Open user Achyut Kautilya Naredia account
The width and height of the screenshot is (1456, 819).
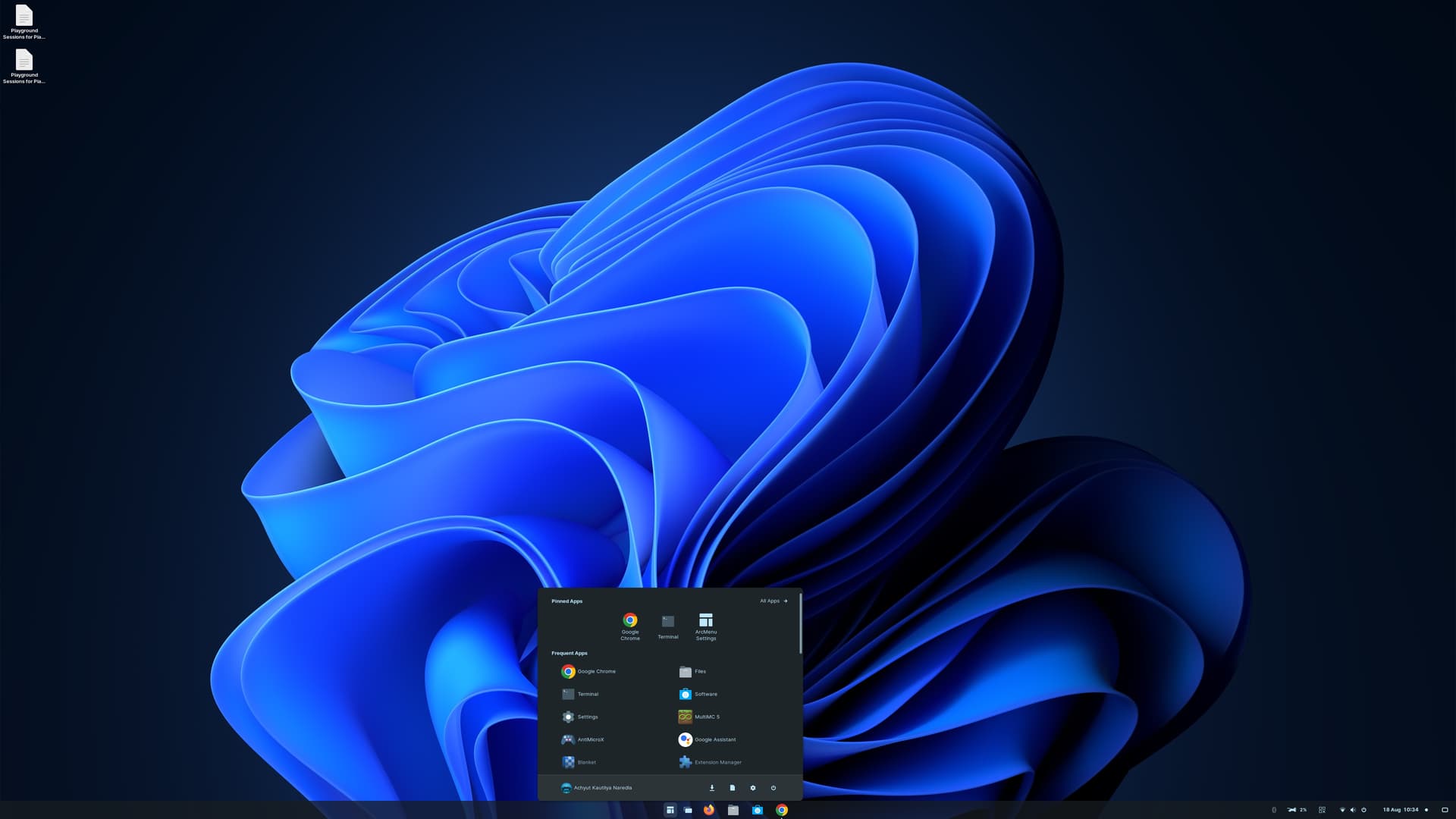point(596,788)
